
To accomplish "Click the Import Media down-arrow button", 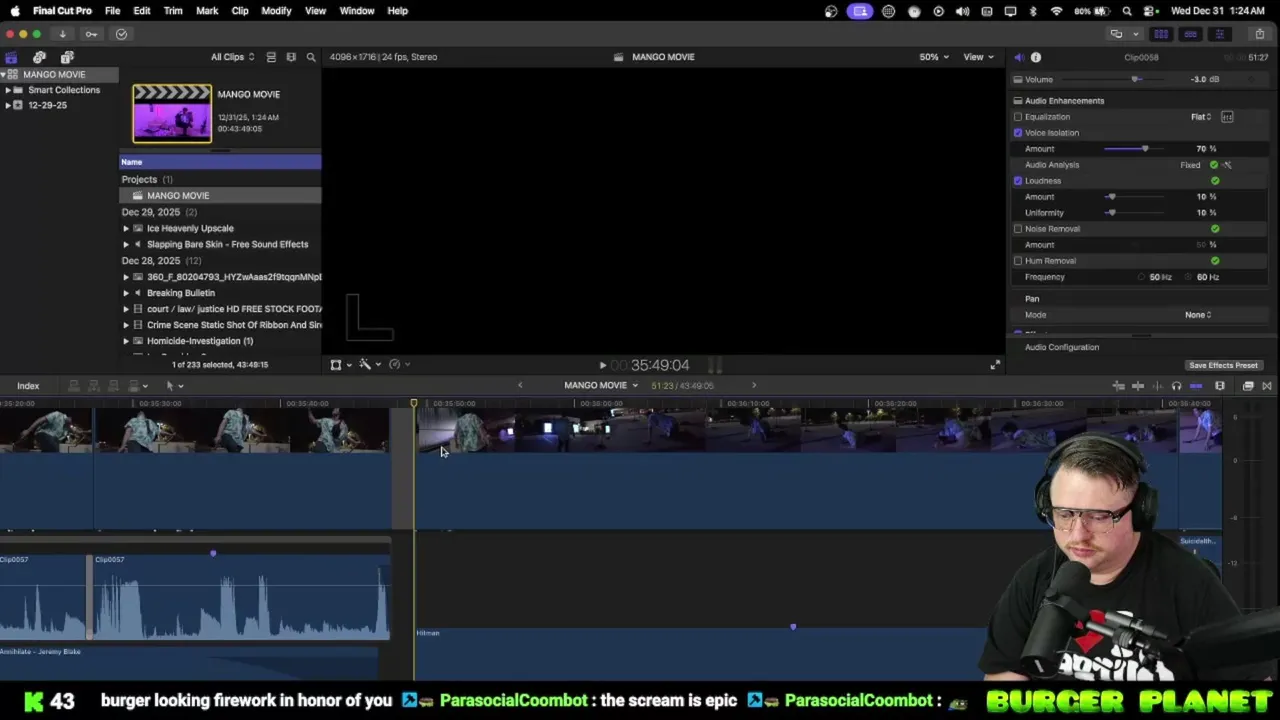I will [x=62, y=34].
